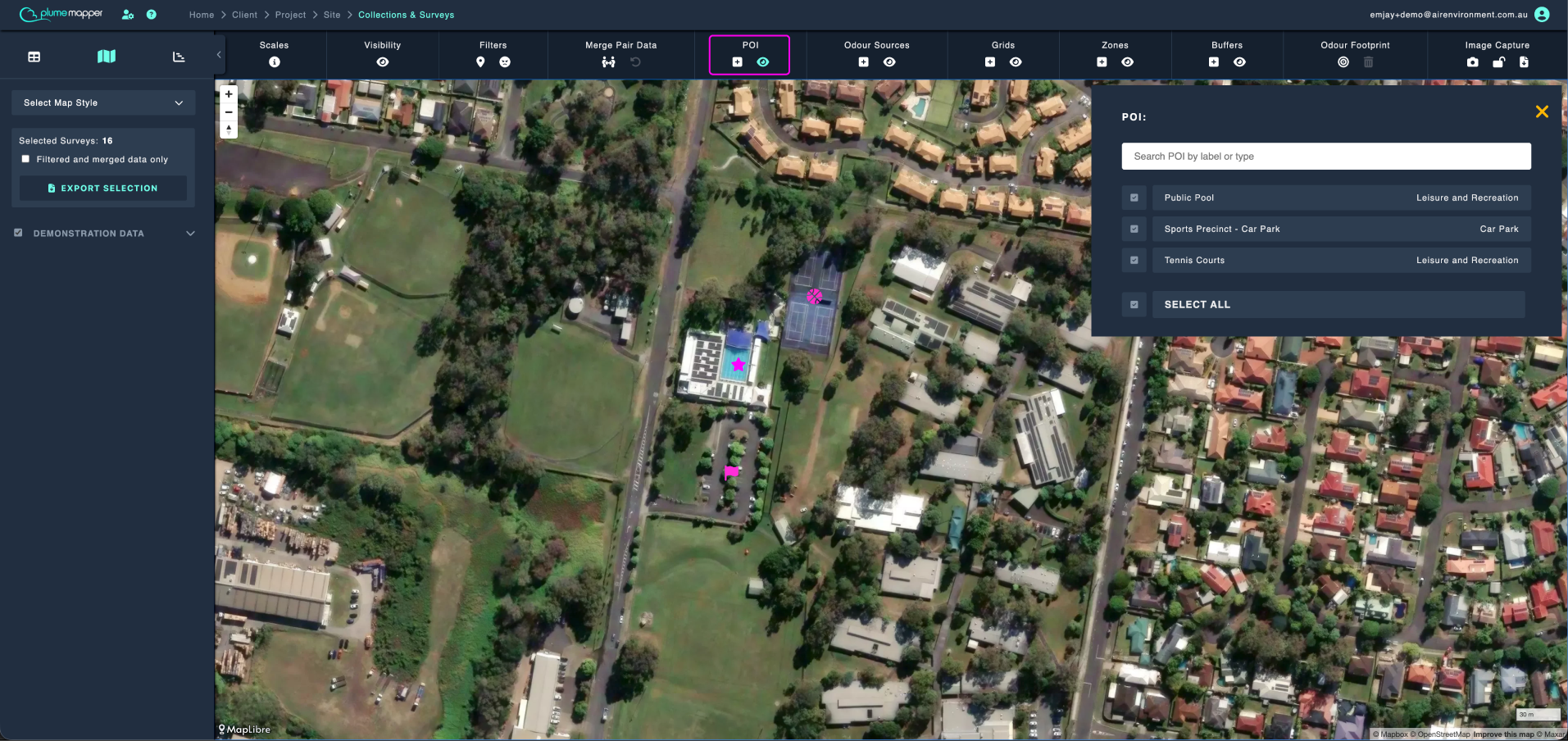
Task: Add a new Zone with plus icon
Action: pyautogui.click(x=1102, y=62)
